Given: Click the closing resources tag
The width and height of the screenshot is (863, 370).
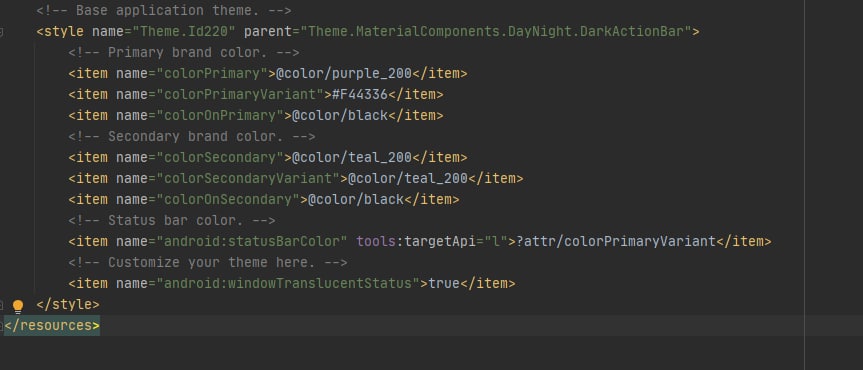Looking at the screenshot, I should [x=52, y=325].
